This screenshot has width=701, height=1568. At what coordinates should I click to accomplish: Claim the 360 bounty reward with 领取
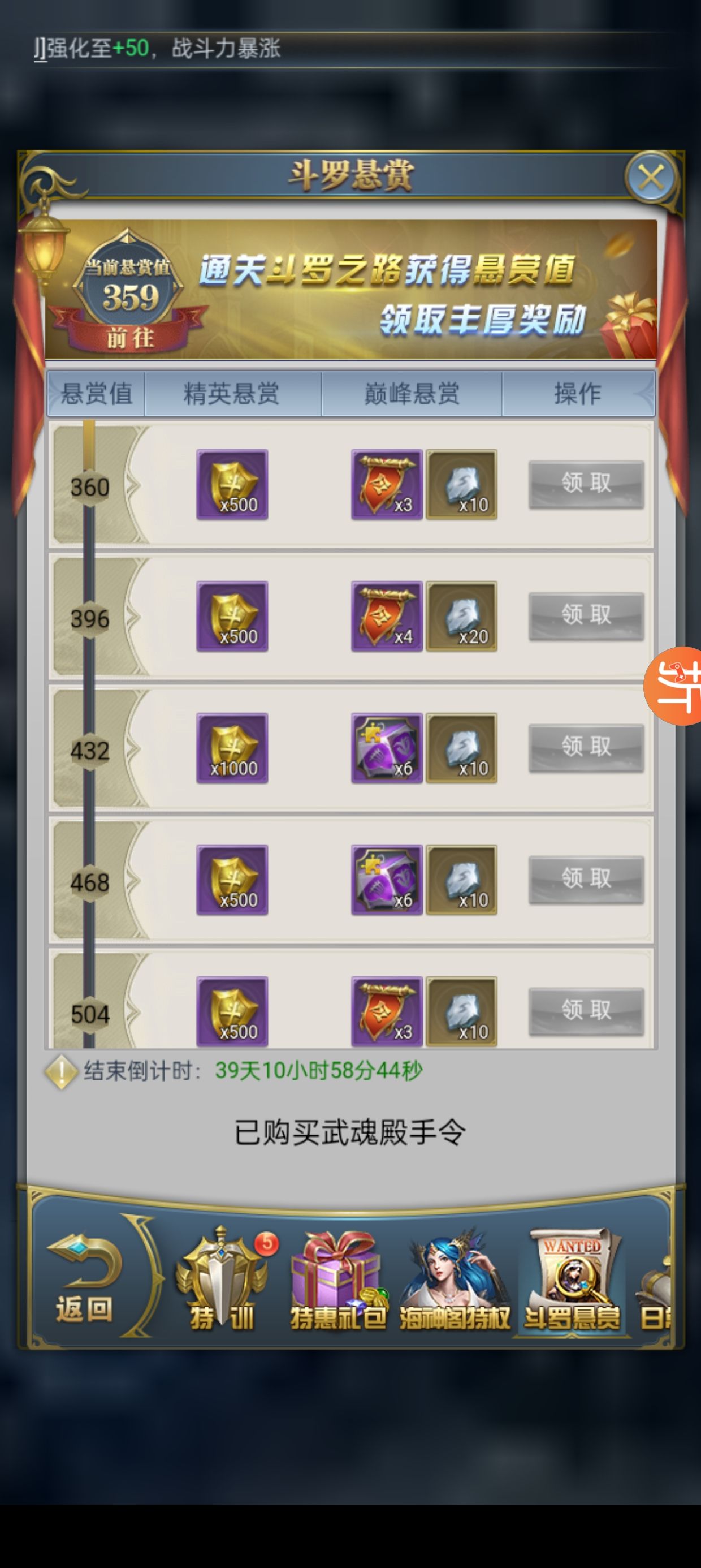586,484
